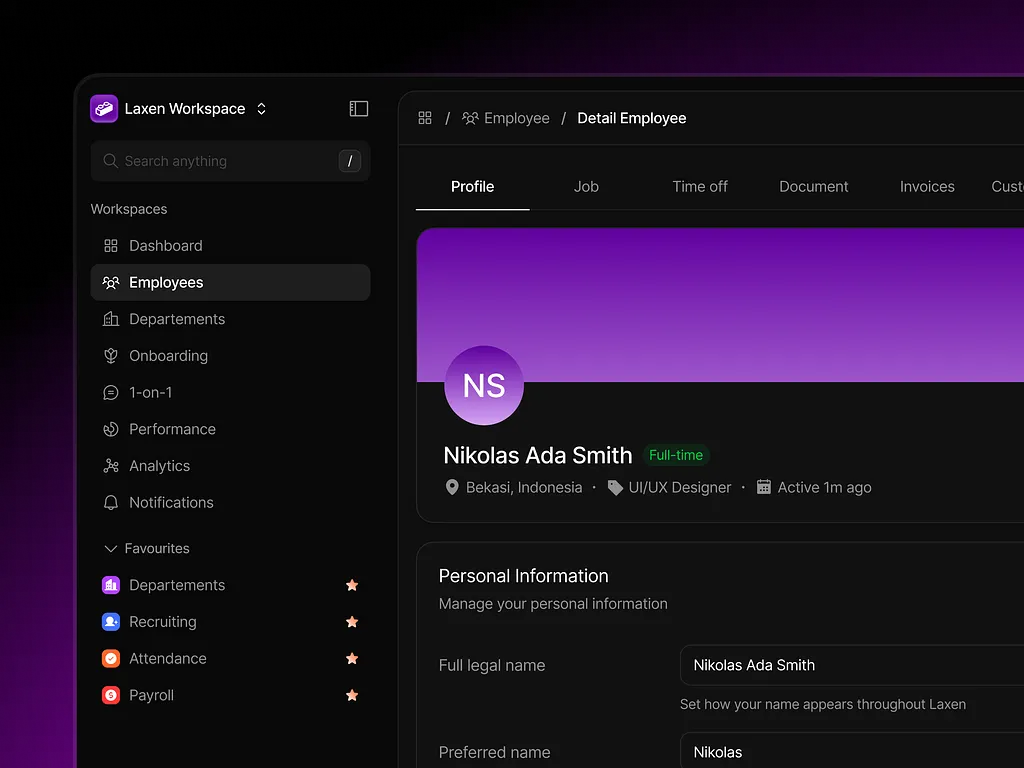Viewport: 1024px width, 768px height.
Task: Click the location pin icon
Action: coord(452,487)
